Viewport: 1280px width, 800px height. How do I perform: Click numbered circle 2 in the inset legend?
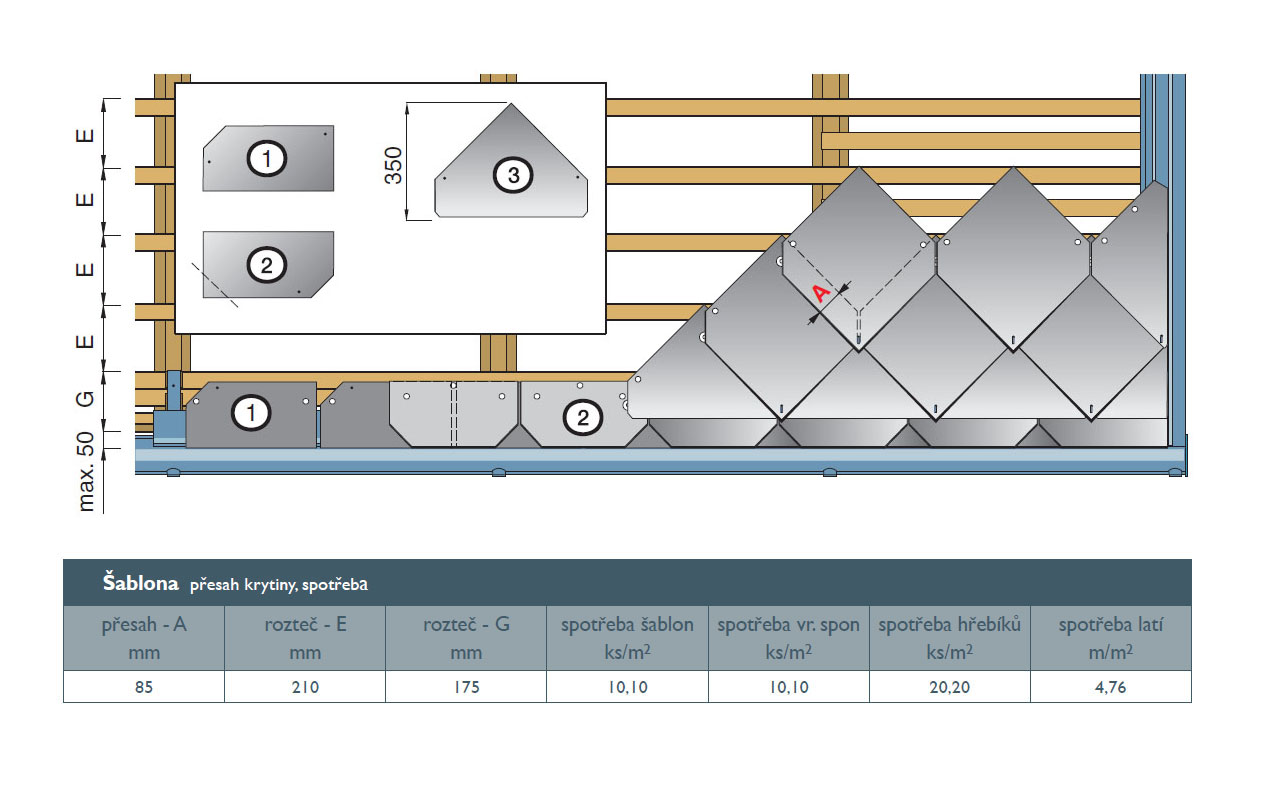click(267, 266)
